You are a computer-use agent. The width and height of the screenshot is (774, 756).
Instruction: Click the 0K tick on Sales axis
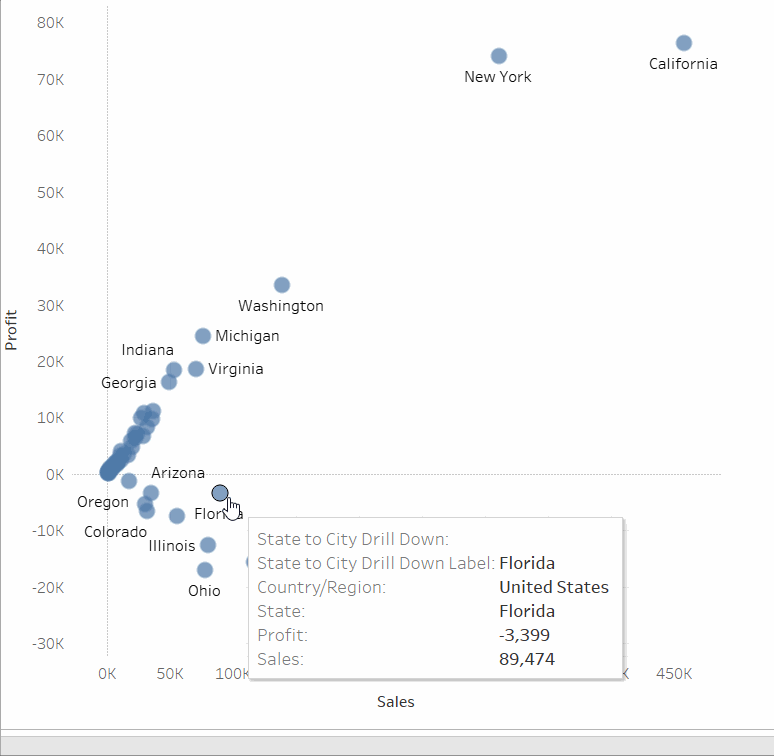tap(107, 674)
